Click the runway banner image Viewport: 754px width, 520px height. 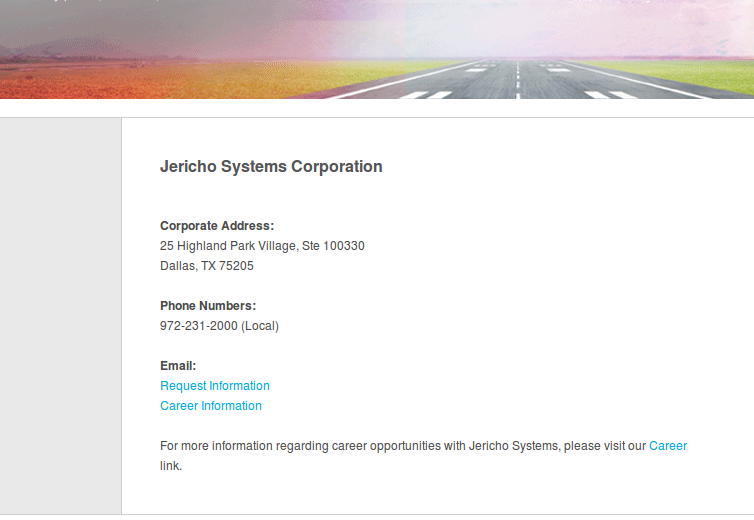377,49
